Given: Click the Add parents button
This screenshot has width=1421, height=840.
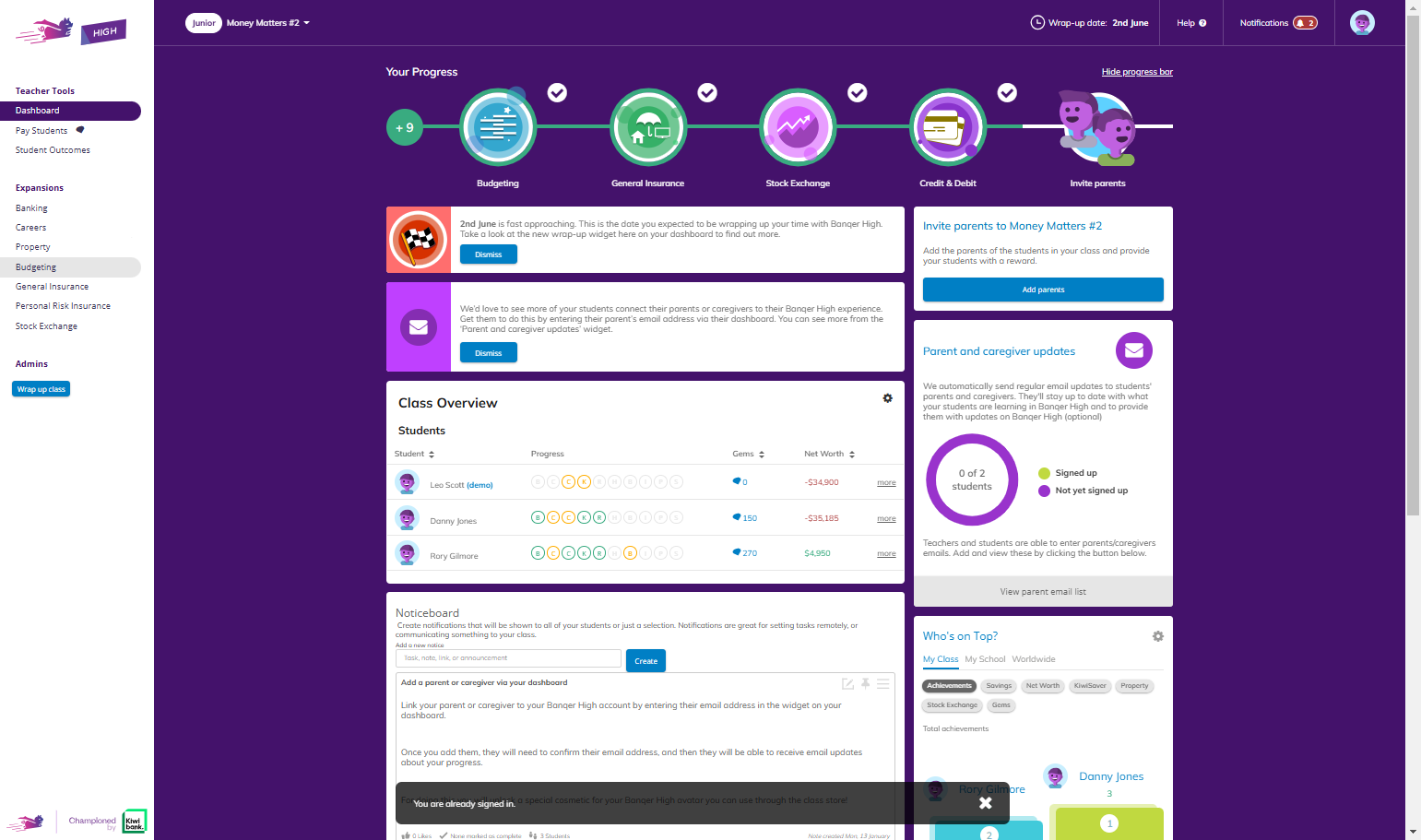Looking at the screenshot, I should [1043, 290].
